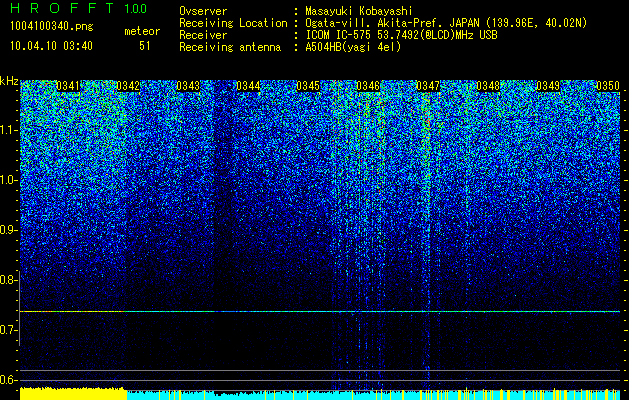Click the Receiving Location label
The image size is (629, 400).
(x=233, y=23)
